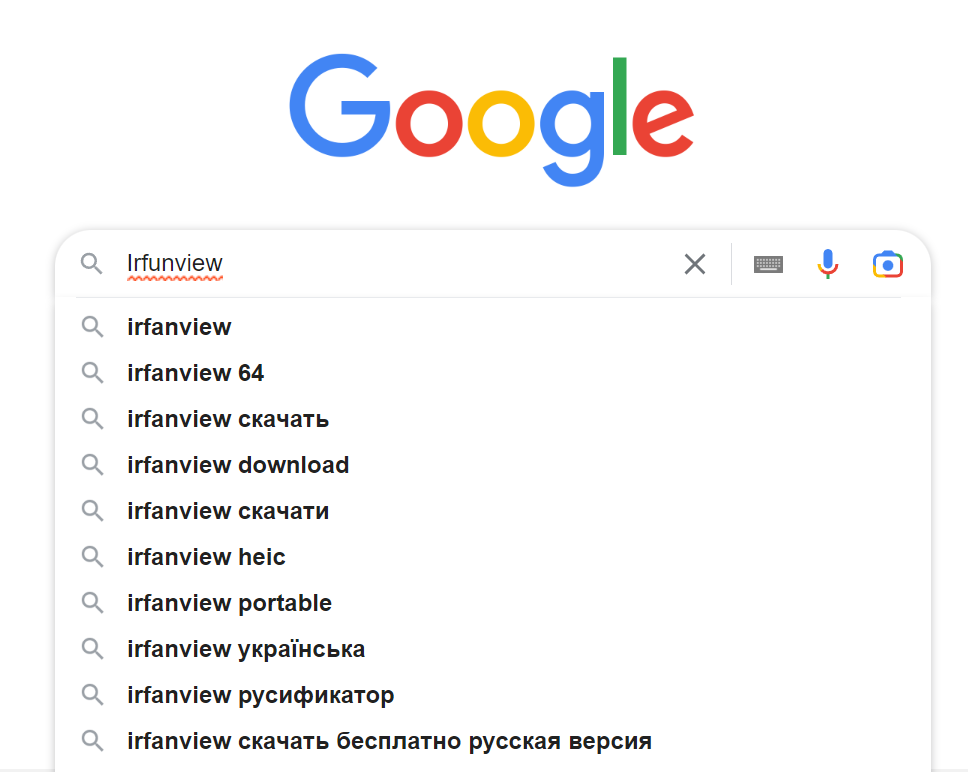Select the 'irfanview' suggestion
Screen dimensions: 968x772
click(x=179, y=327)
